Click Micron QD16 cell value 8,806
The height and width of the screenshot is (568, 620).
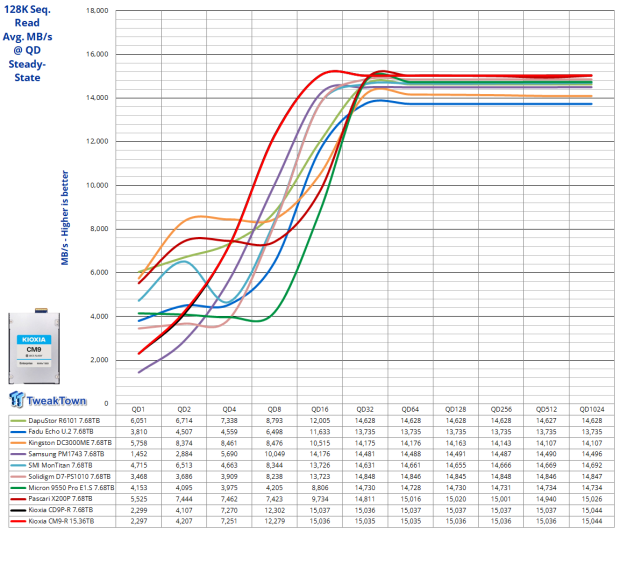[320, 488]
